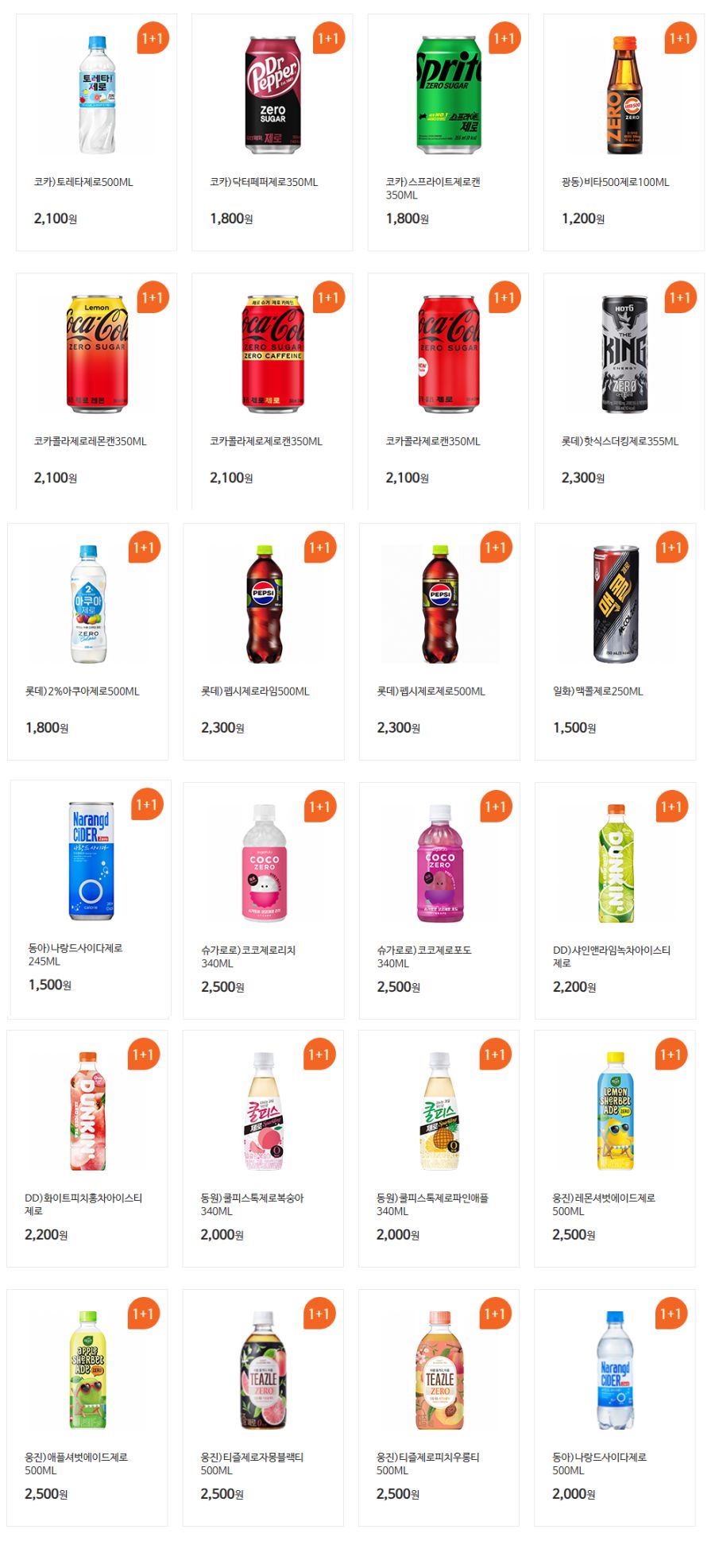The height and width of the screenshot is (1568, 715).
Task: Open the 롯데)2%아쿠아제로500ML product title
Action: [83, 691]
